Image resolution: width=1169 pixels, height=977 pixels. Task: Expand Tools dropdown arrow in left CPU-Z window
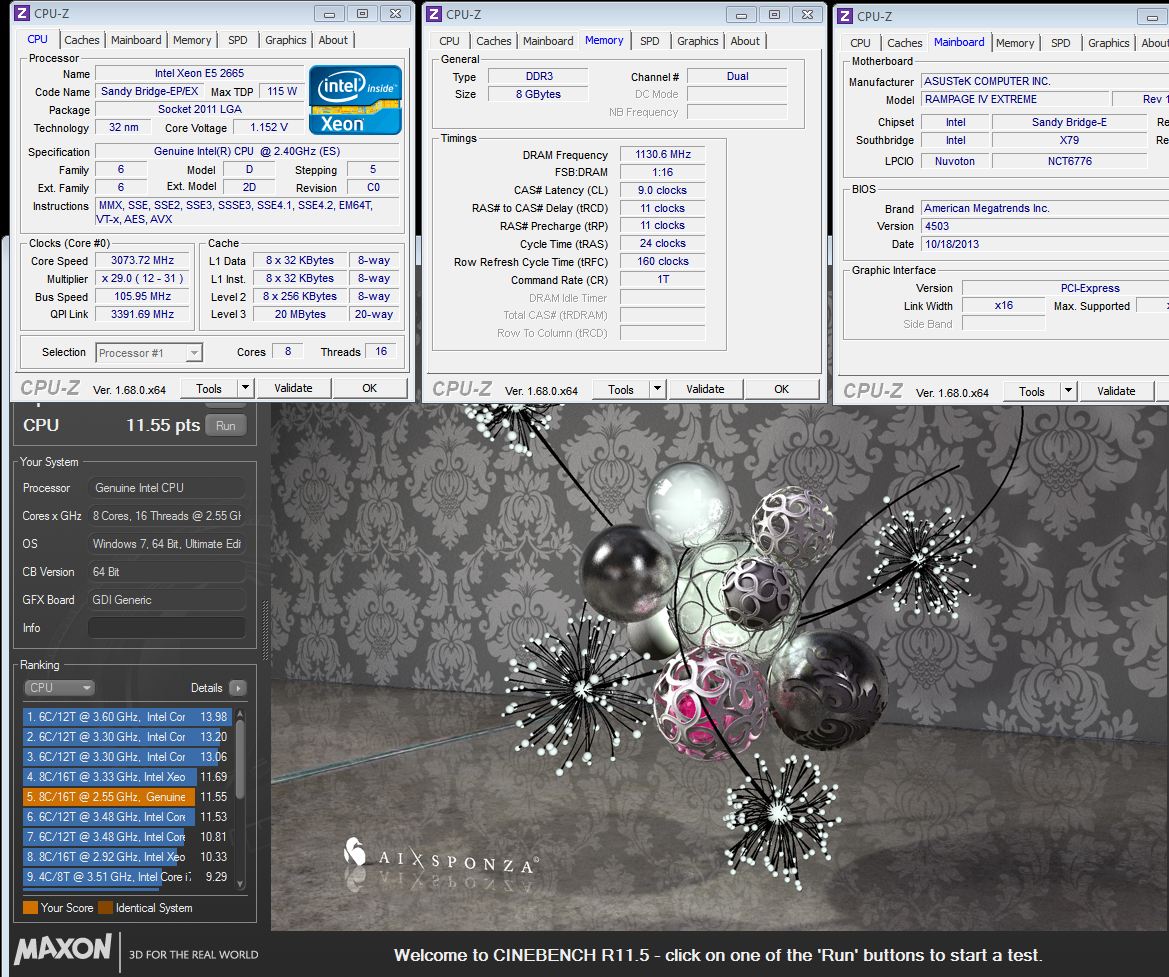[x=245, y=388]
